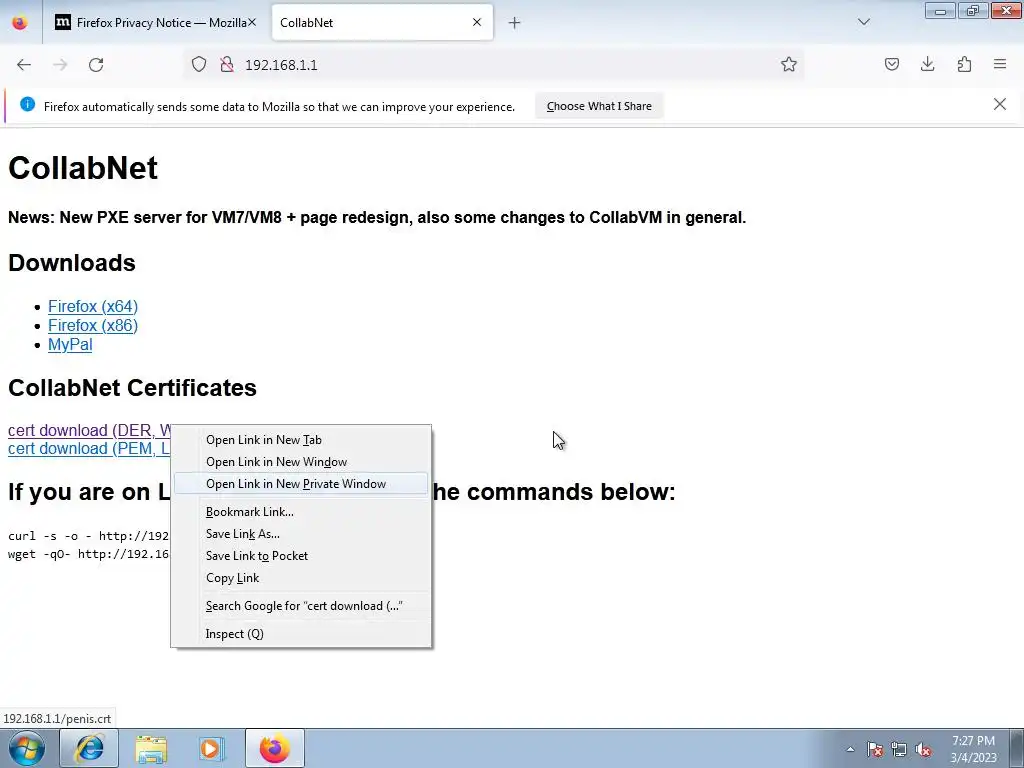1024x768 pixels.
Task: Go back using the back arrow
Action: (x=24, y=65)
